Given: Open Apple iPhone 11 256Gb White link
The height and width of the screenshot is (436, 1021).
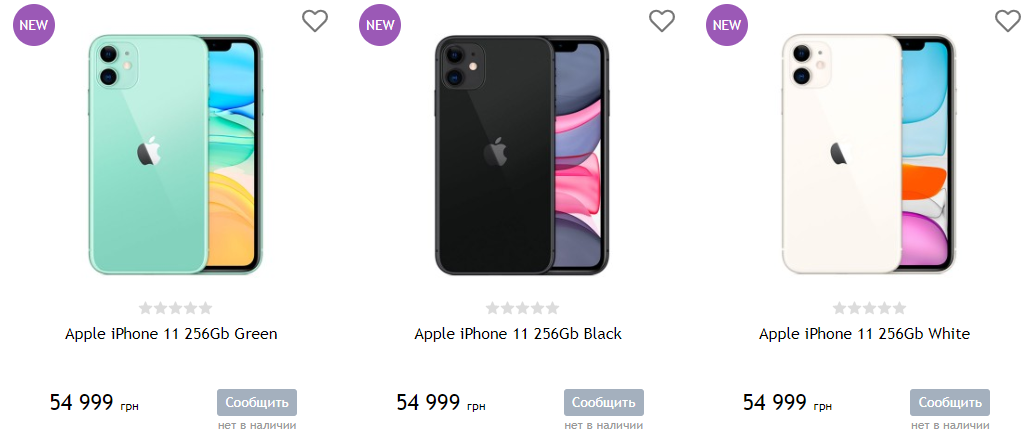Looking at the screenshot, I should [x=864, y=334].
